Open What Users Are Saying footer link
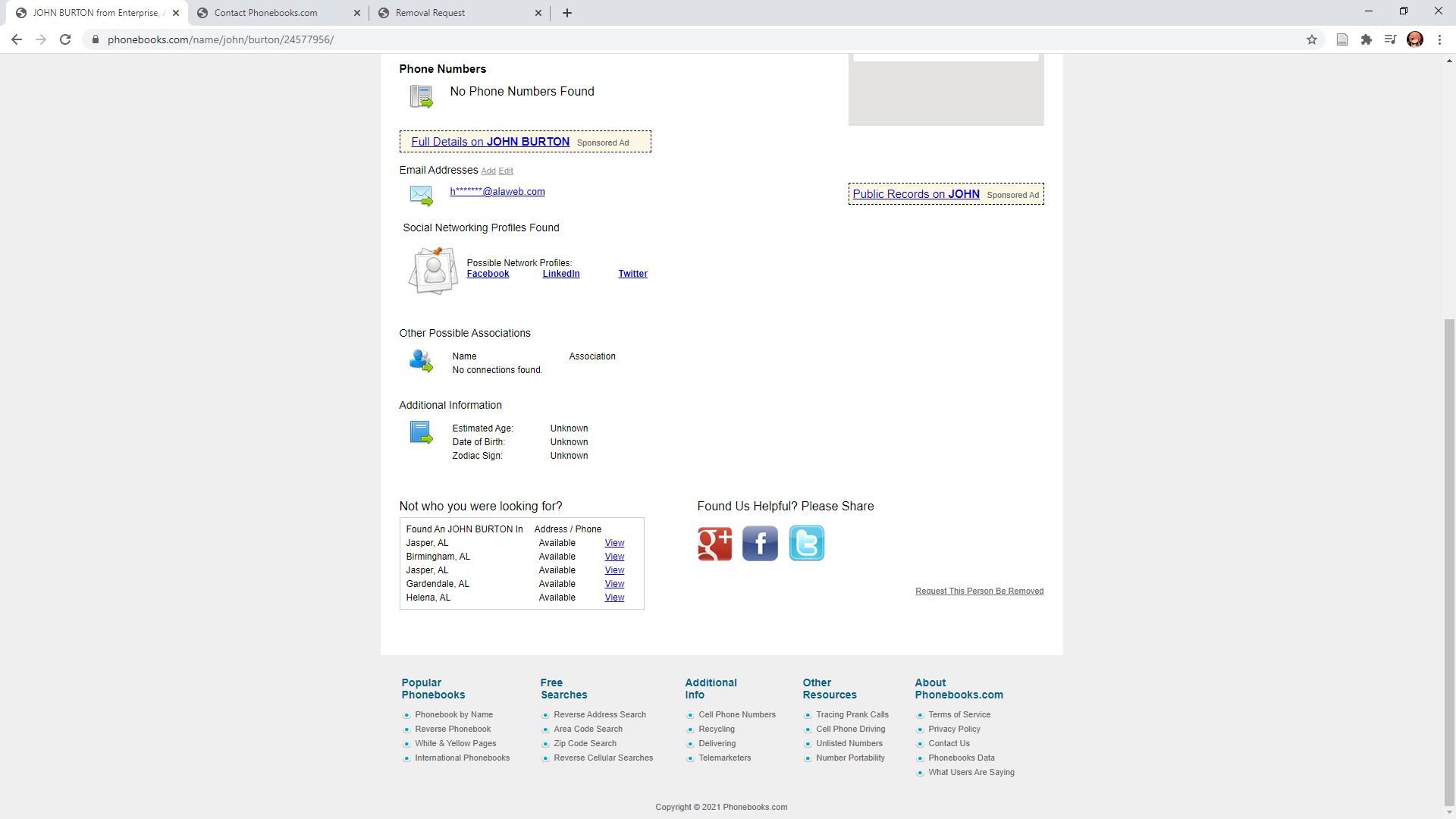Screen dimensions: 1456x819 click(x=971, y=772)
